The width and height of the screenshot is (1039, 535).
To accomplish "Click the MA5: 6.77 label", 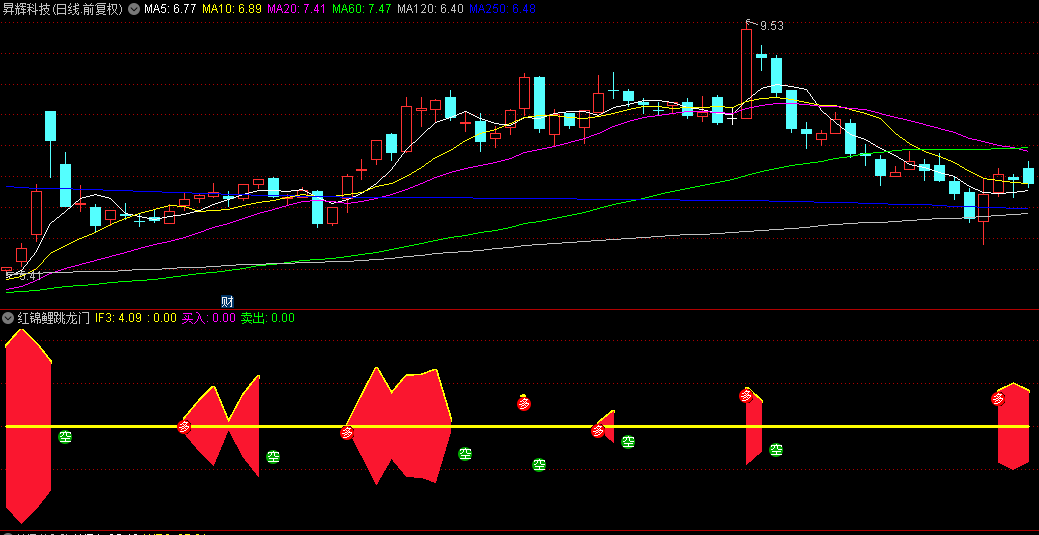I will pyautogui.click(x=170, y=9).
